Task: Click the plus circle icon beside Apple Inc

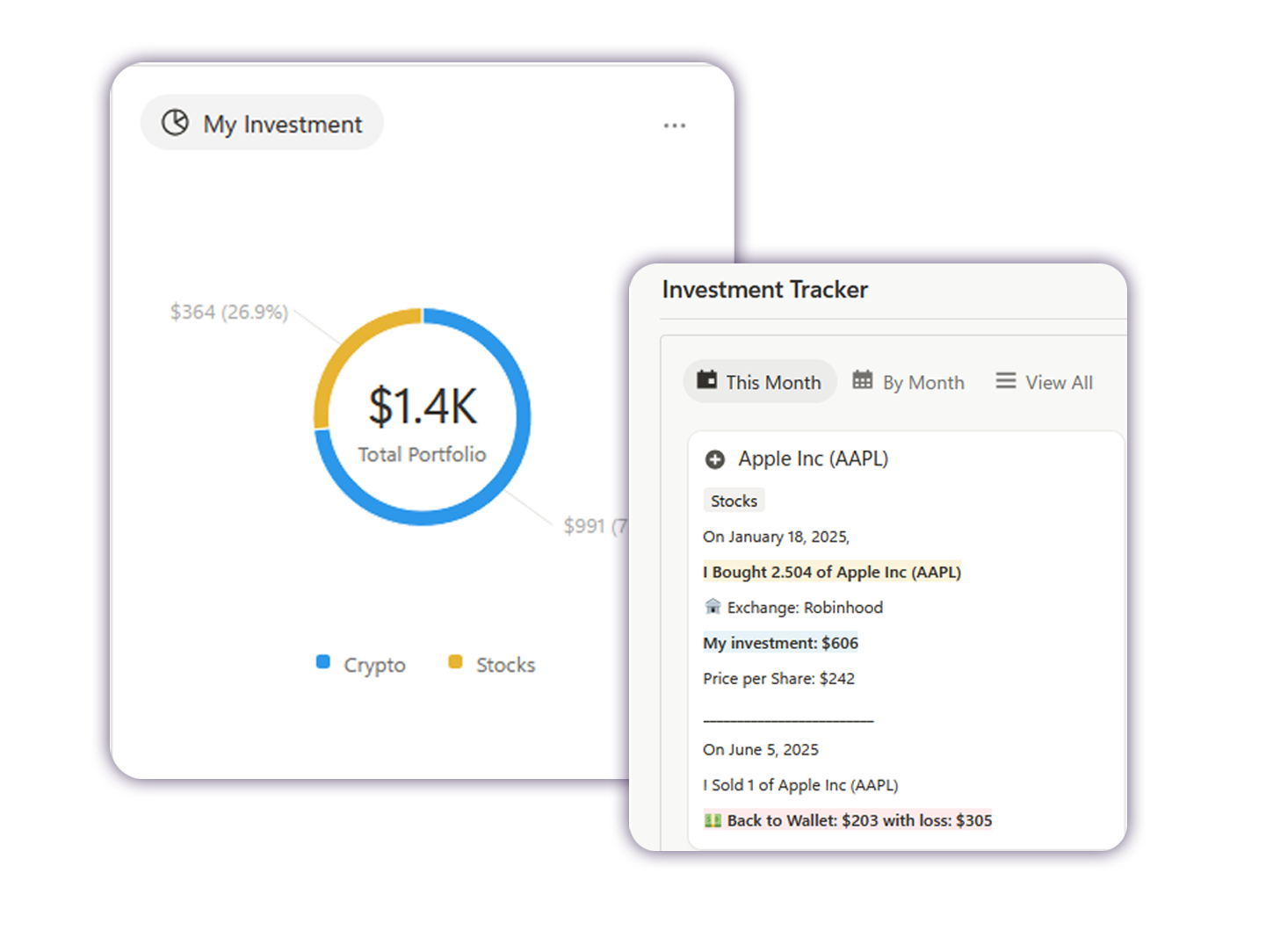Action: coord(715,459)
